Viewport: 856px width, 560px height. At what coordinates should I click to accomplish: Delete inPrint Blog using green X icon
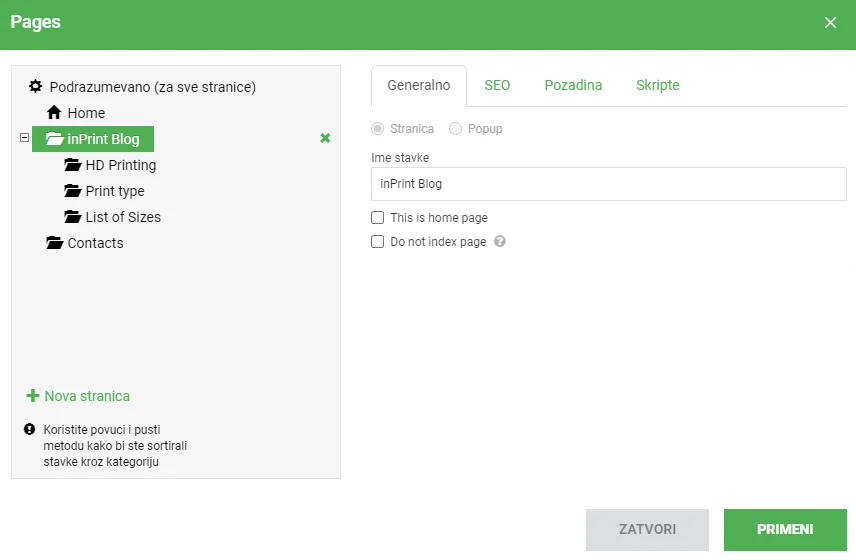coord(325,138)
